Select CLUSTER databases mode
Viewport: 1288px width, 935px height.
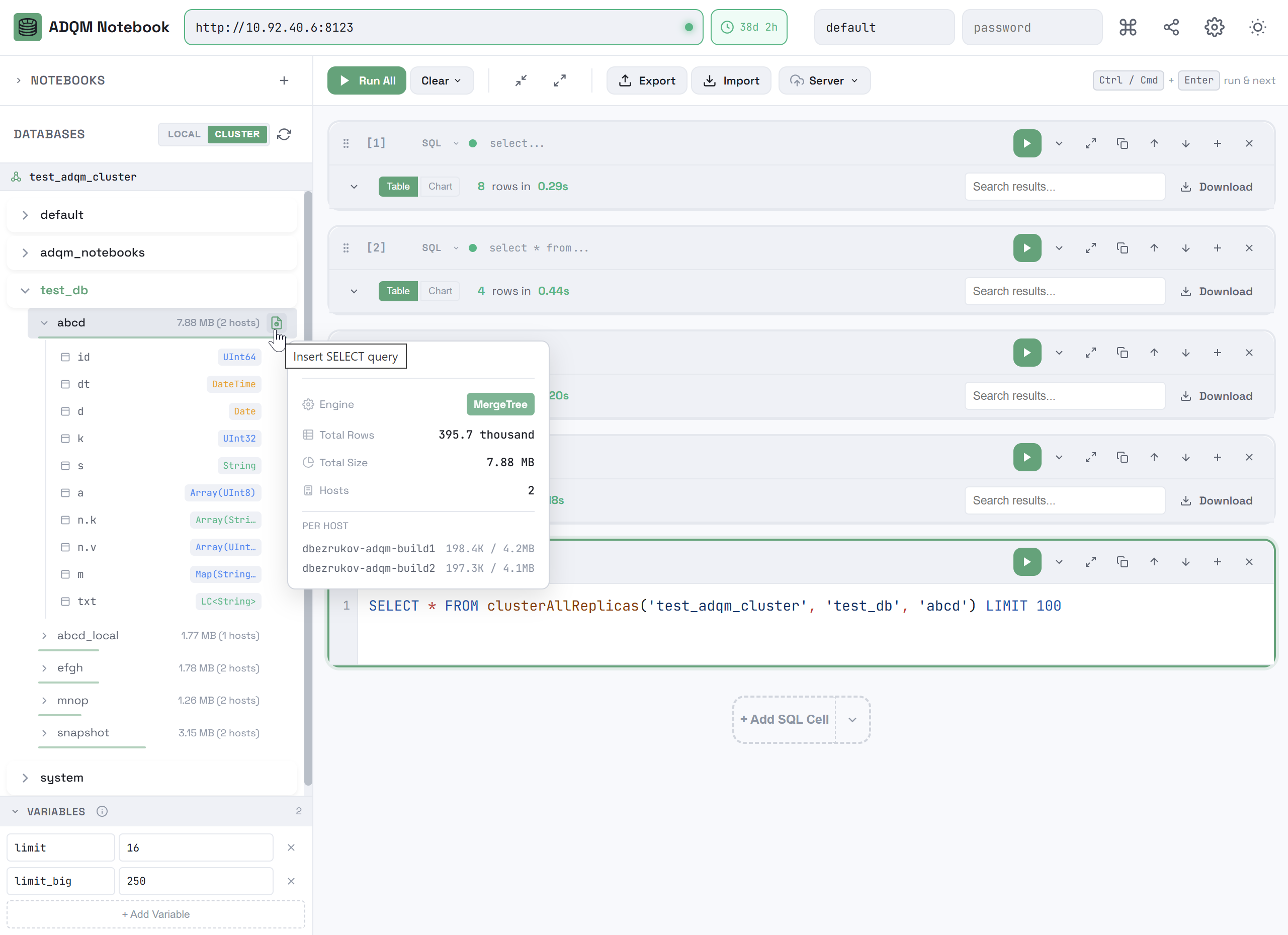click(x=237, y=134)
